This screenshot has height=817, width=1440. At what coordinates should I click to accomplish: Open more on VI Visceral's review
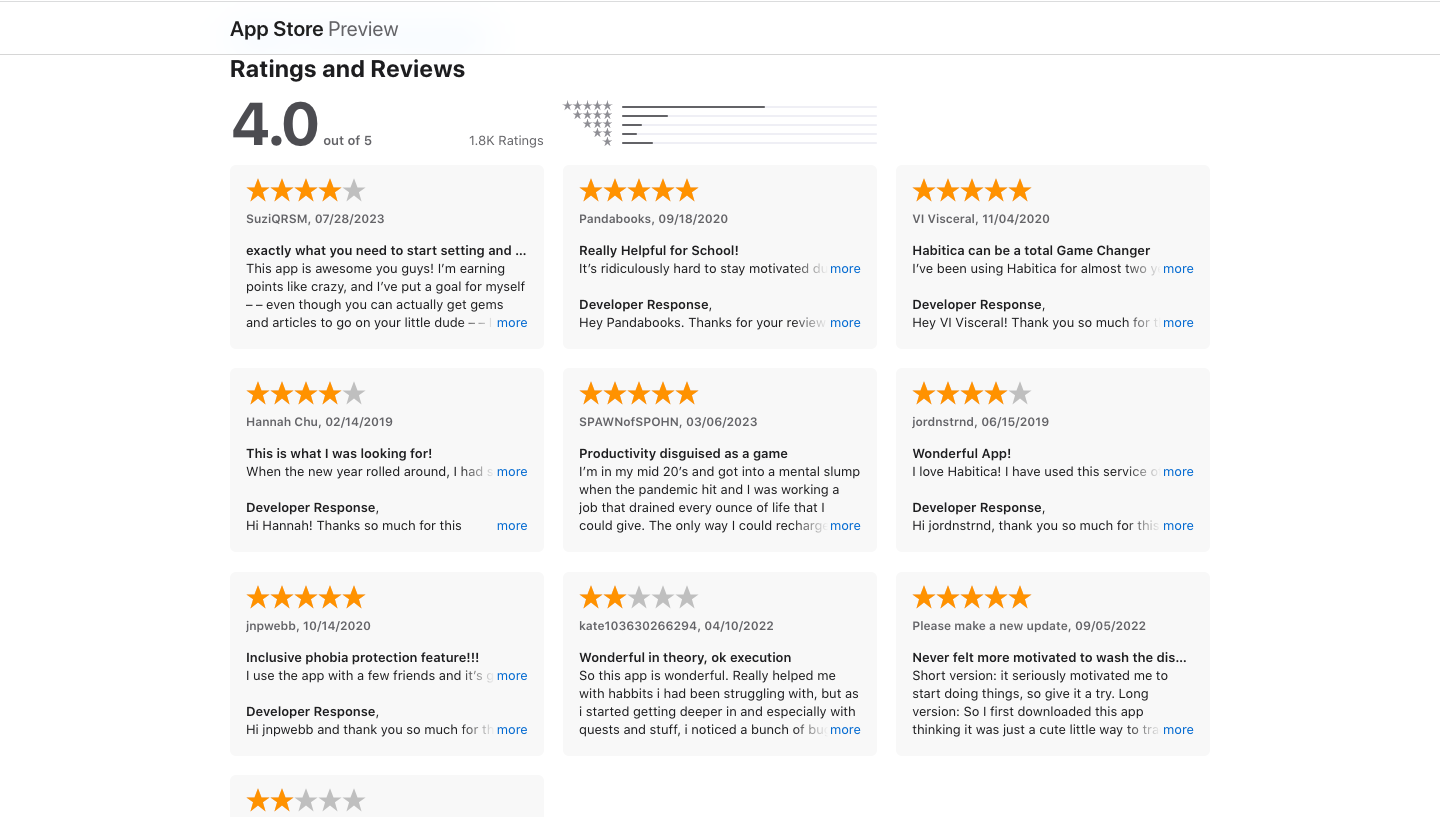pyautogui.click(x=1178, y=268)
